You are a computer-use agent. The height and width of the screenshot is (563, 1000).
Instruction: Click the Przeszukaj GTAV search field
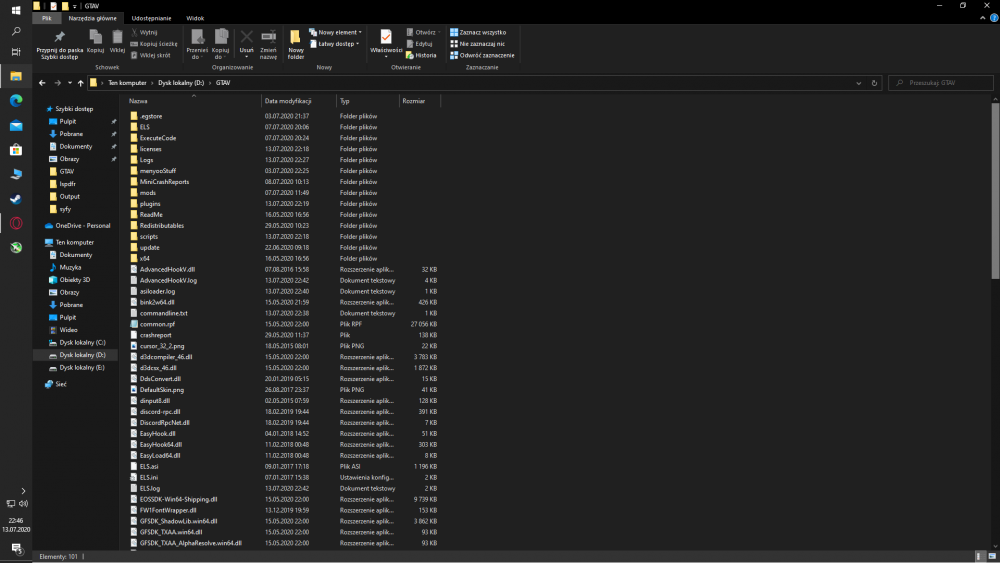pyautogui.click(x=941, y=83)
